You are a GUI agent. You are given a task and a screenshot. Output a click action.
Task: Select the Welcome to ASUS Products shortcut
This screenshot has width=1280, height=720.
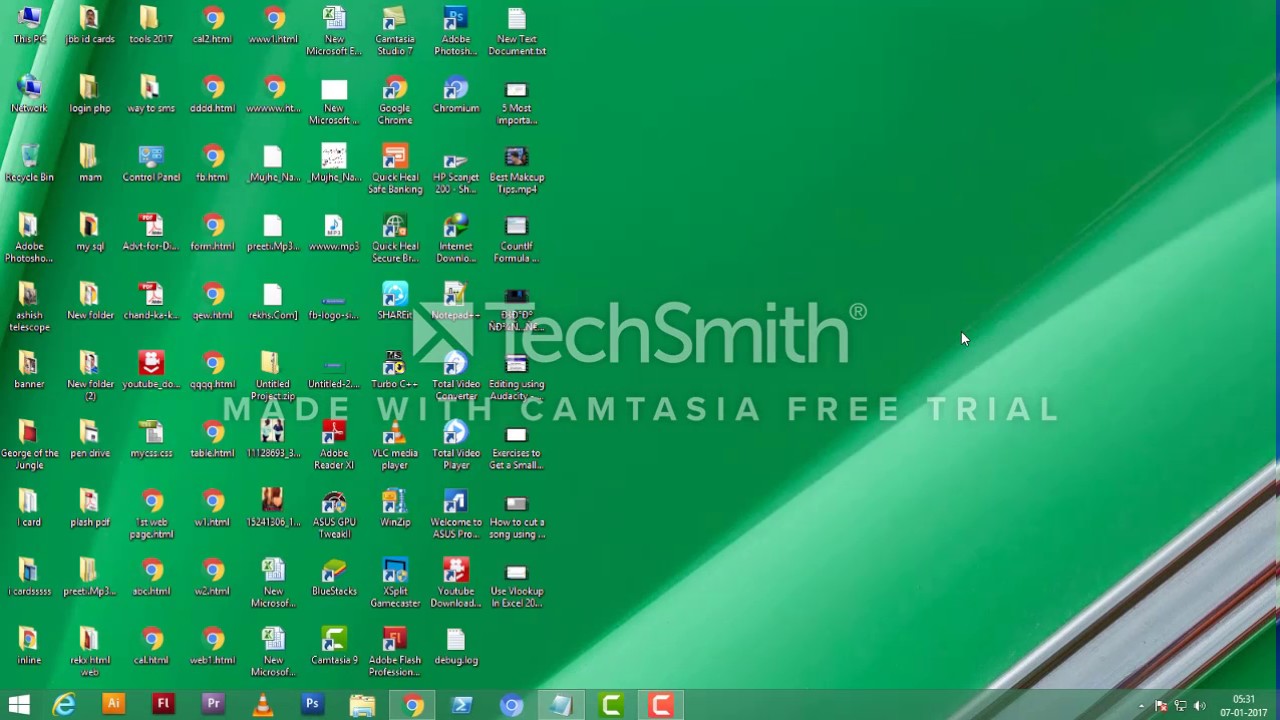(x=456, y=515)
